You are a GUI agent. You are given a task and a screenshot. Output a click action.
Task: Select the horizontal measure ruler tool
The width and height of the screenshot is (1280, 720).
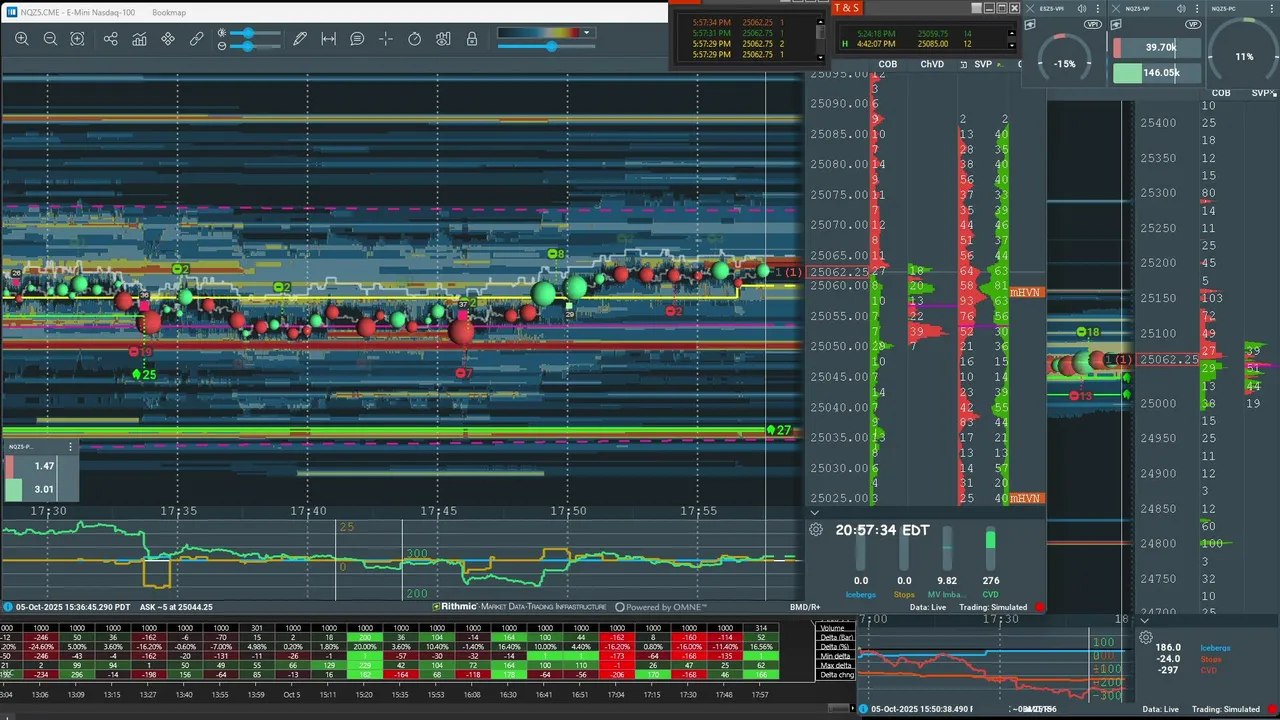pyautogui.click(x=328, y=39)
